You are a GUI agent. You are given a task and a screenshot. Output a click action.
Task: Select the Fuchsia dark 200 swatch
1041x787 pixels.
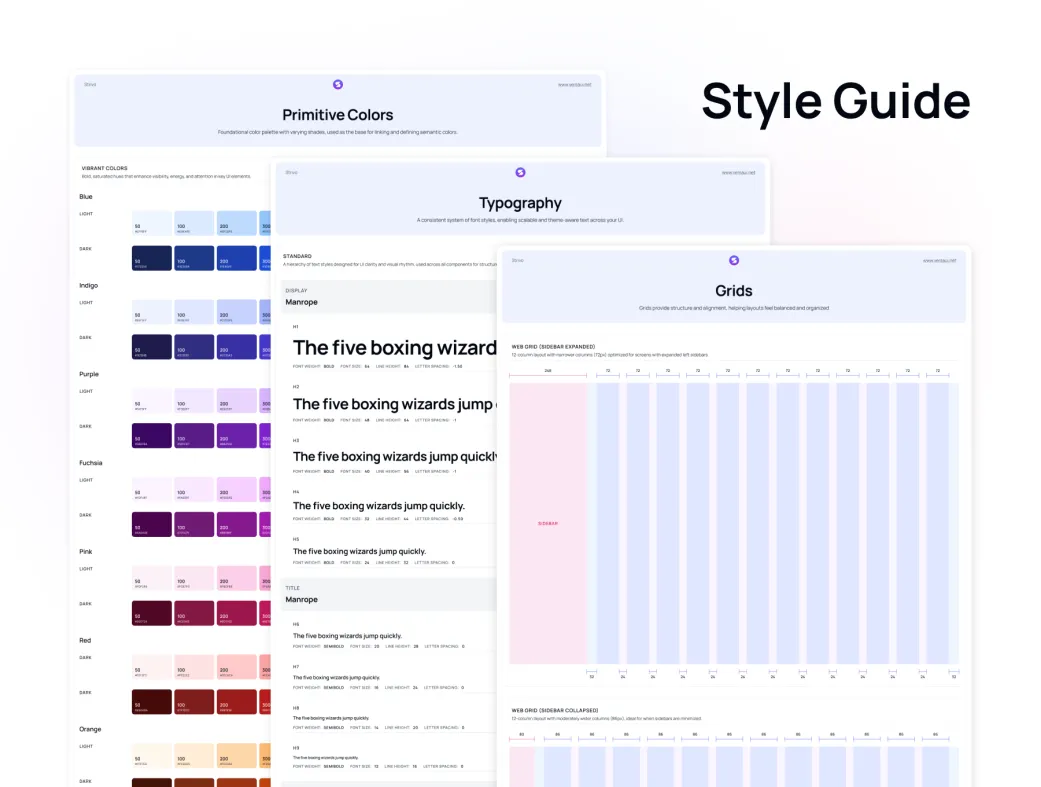pyautogui.click(x=237, y=524)
